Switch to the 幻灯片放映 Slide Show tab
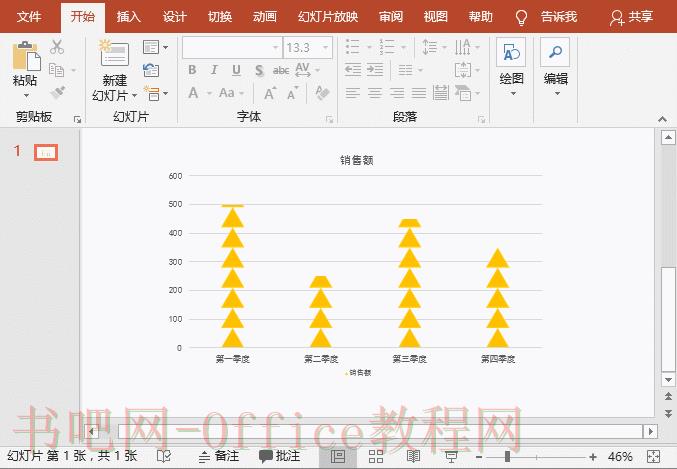 click(x=328, y=17)
